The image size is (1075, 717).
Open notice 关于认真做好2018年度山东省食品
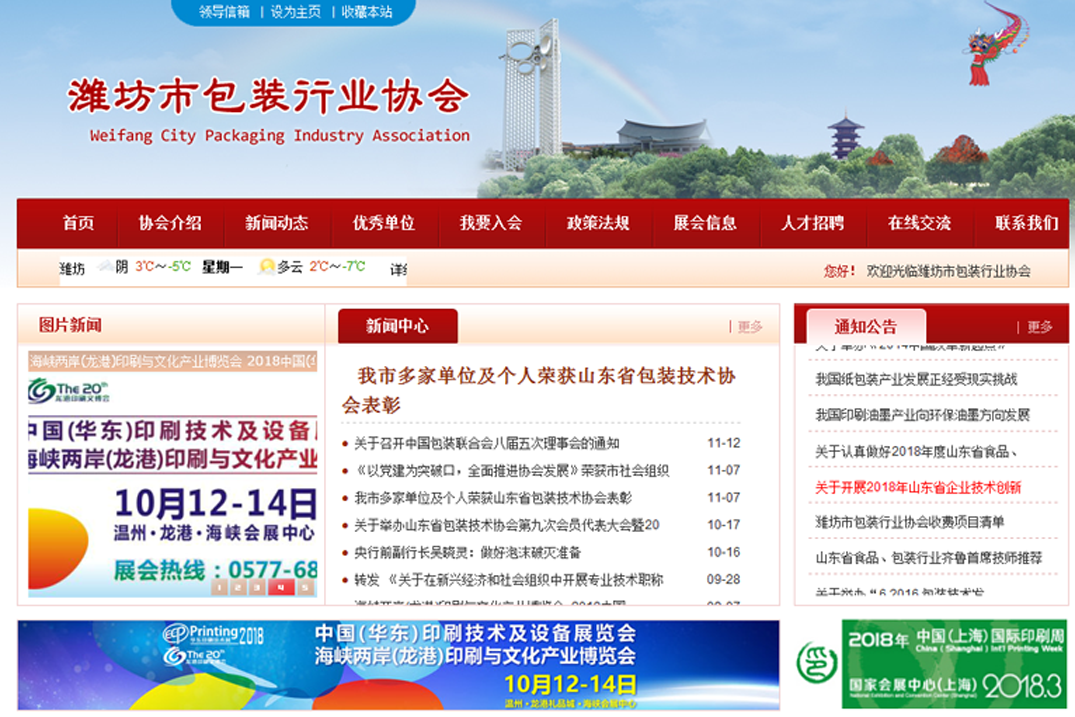pyautogui.click(x=916, y=451)
